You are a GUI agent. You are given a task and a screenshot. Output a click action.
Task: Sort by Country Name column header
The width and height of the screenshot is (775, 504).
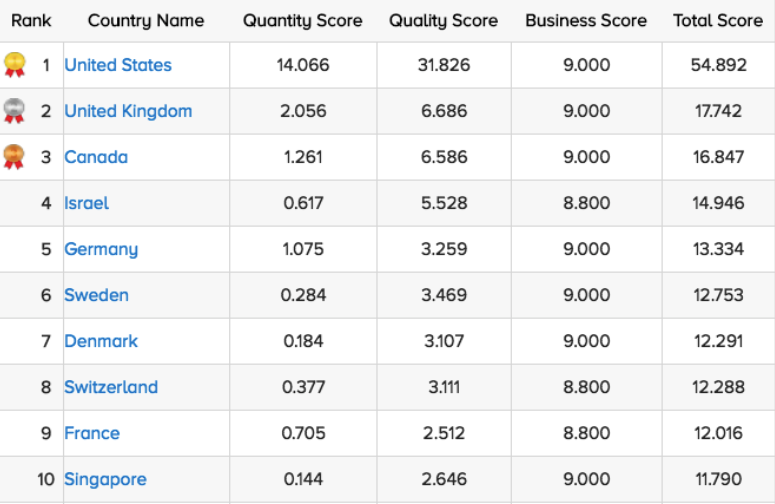pos(146,20)
